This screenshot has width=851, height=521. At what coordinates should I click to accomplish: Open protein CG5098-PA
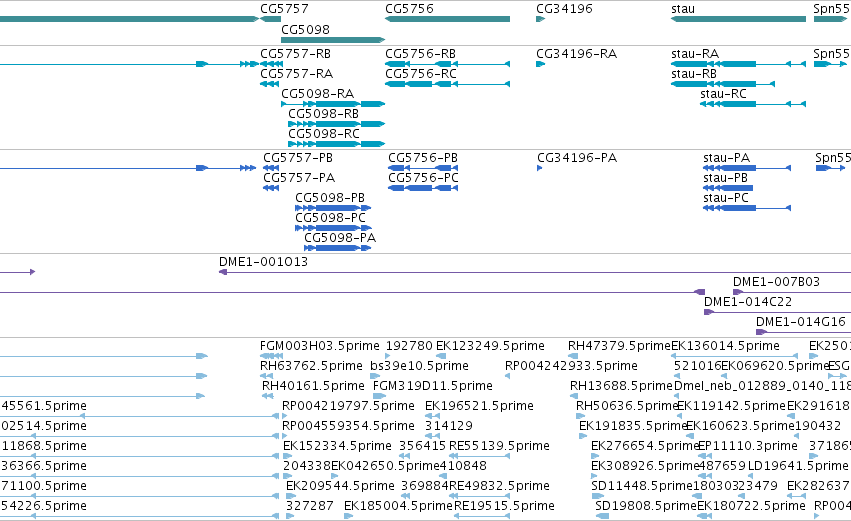click(340, 238)
